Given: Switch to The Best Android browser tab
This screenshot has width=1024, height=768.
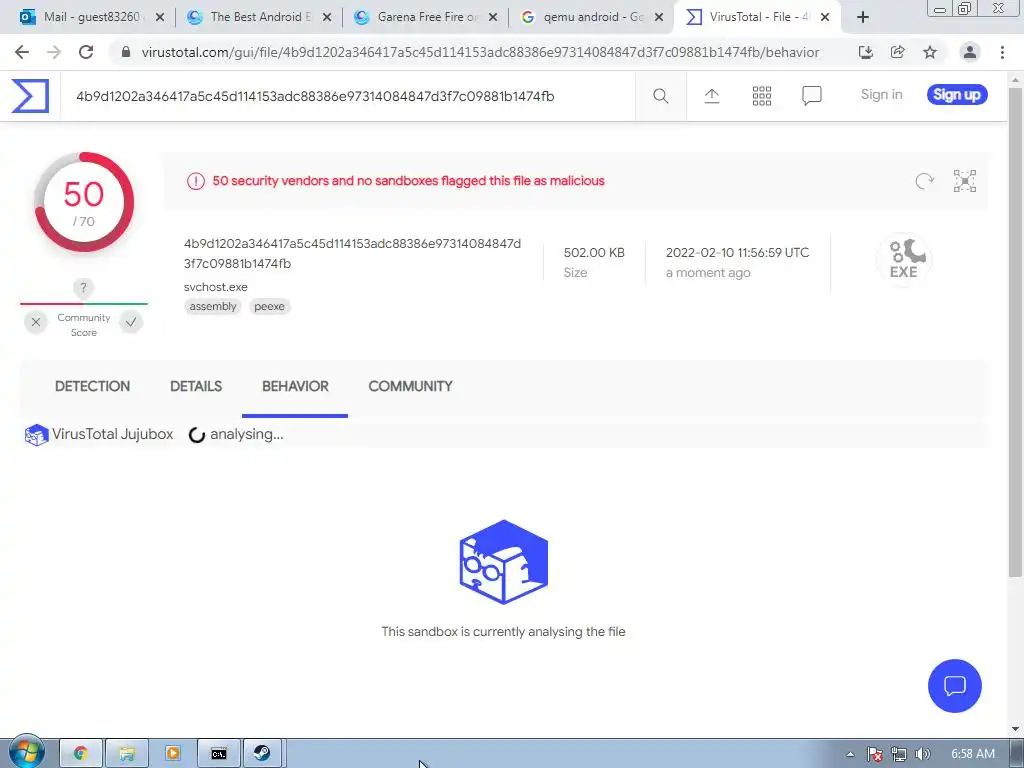Looking at the screenshot, I should click(259, 17).
